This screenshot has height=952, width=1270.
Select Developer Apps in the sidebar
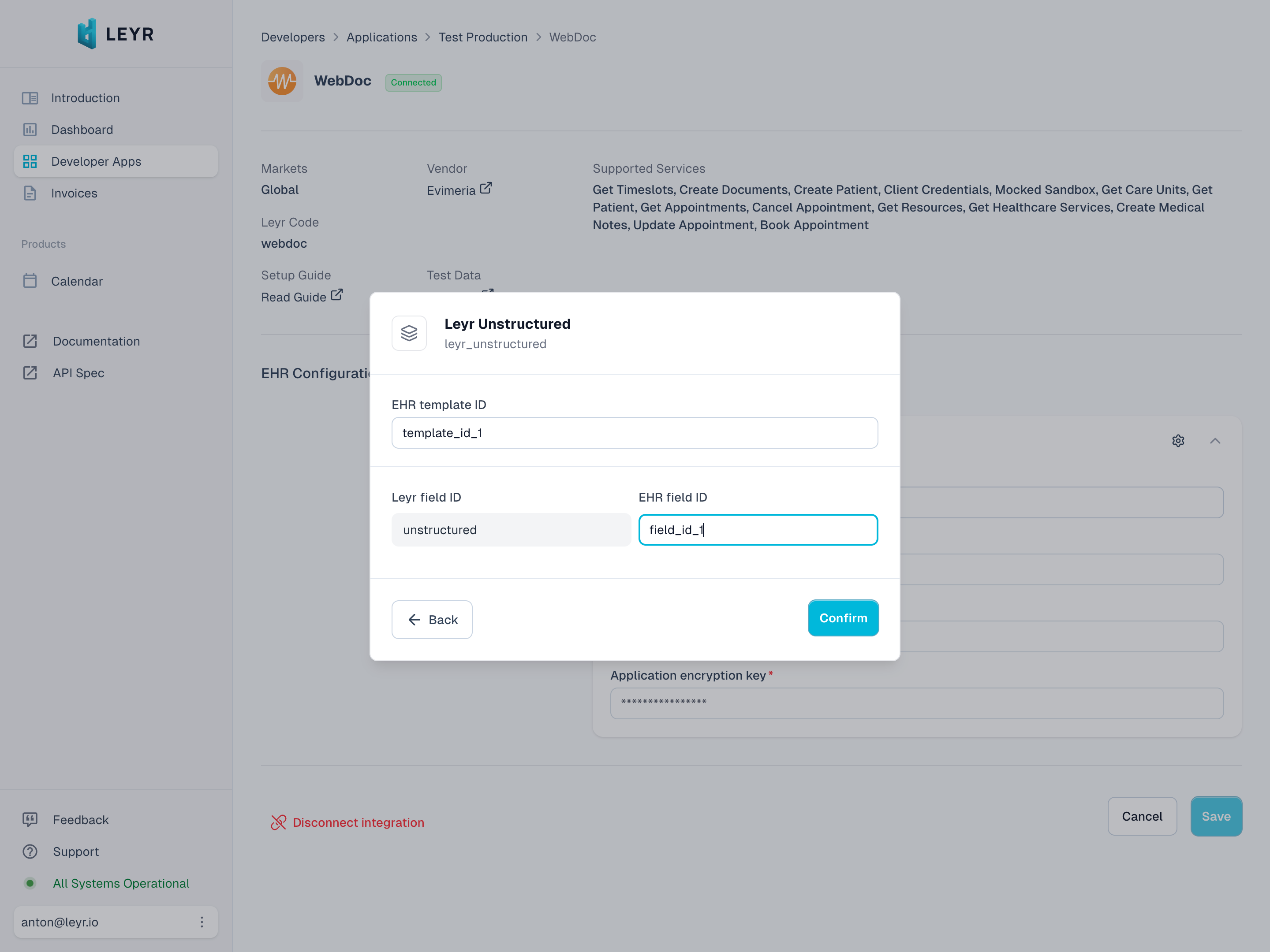(x=116, y=161)
